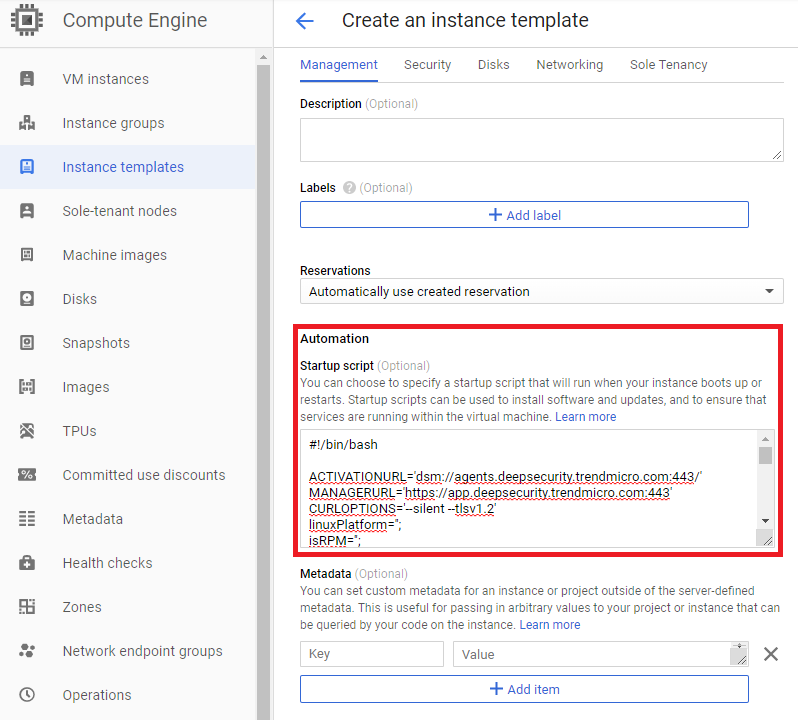Remove the metadata row with X

(x=770, y=654)
